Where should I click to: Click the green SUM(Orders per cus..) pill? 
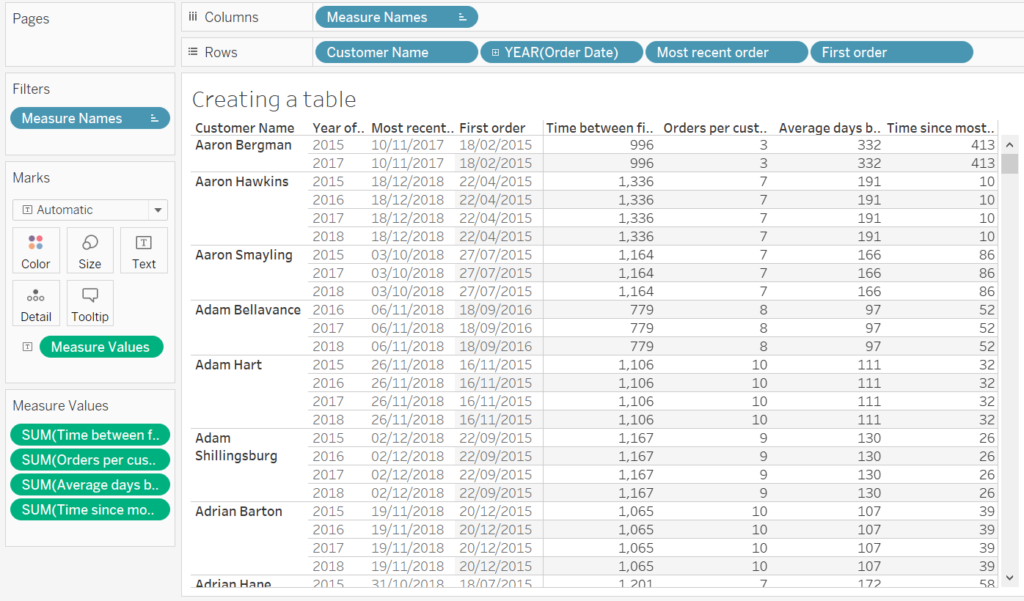[x=90, y=459]
